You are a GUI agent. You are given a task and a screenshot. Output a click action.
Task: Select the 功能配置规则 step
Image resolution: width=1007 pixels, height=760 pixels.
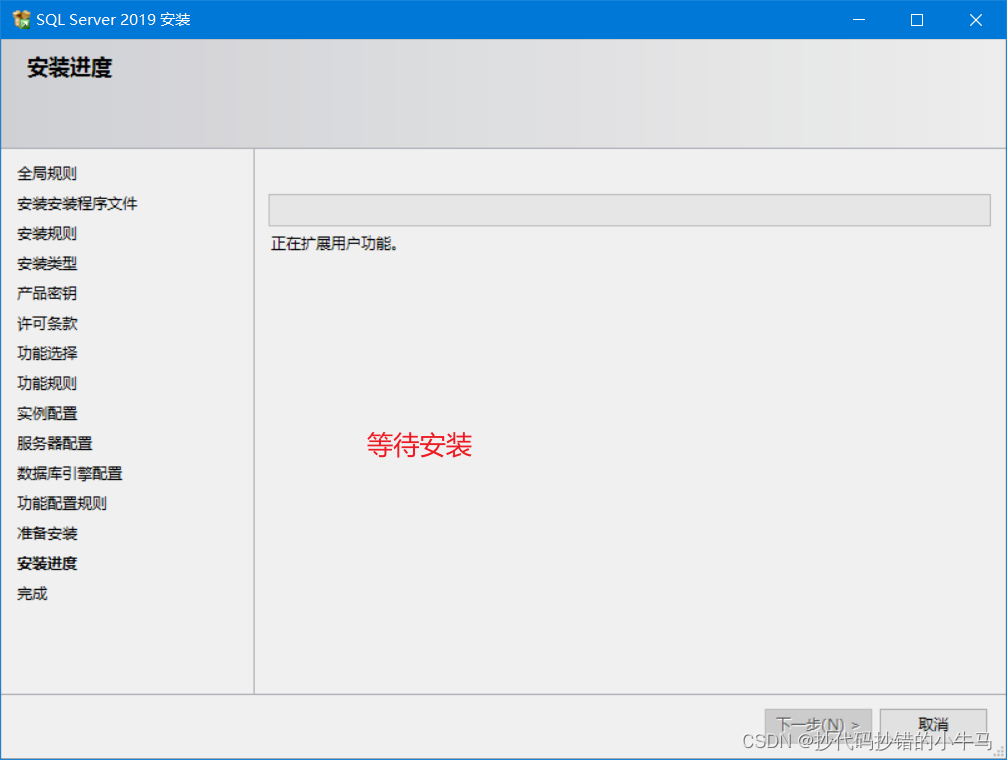pos(62,503)
